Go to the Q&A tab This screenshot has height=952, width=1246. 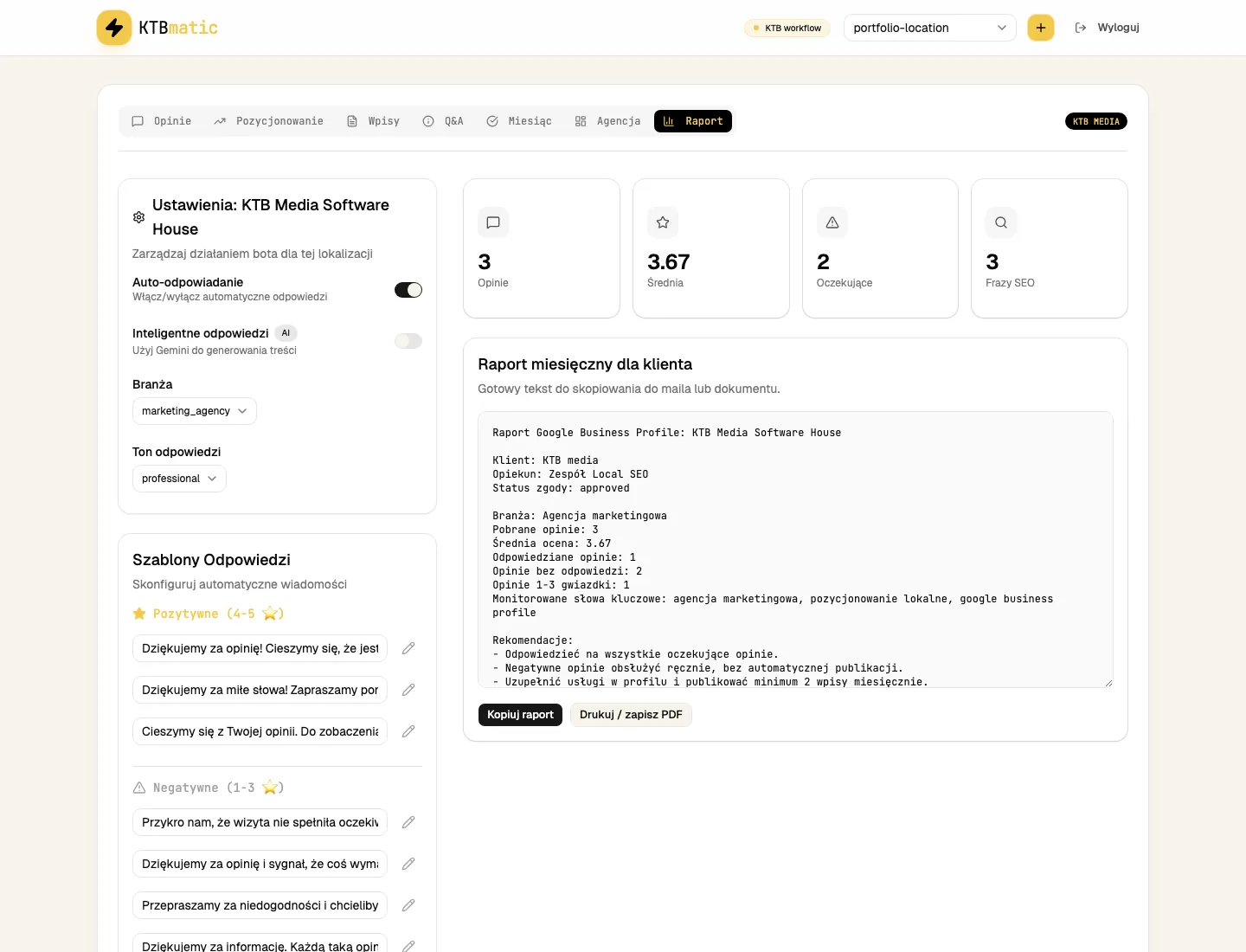click(x=443, y=121)
